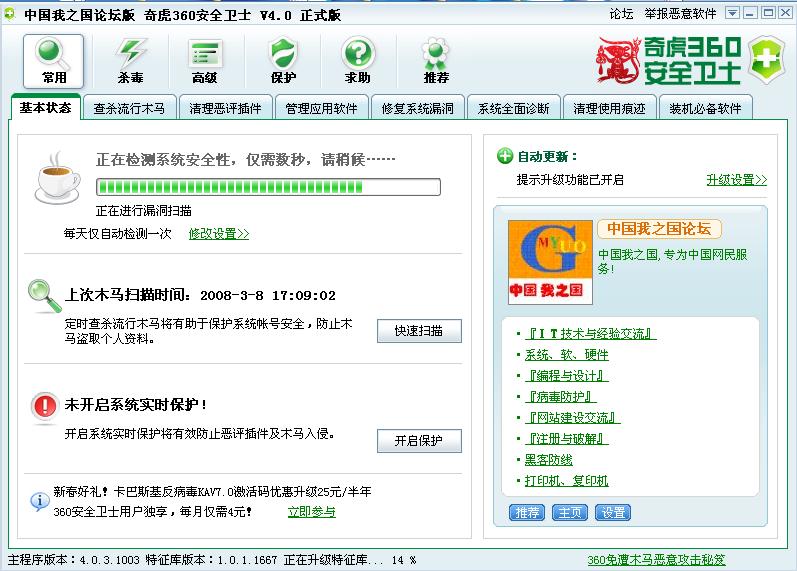
Task: Switch to the 清理恶评插件 tab
Action: point(225,108)
